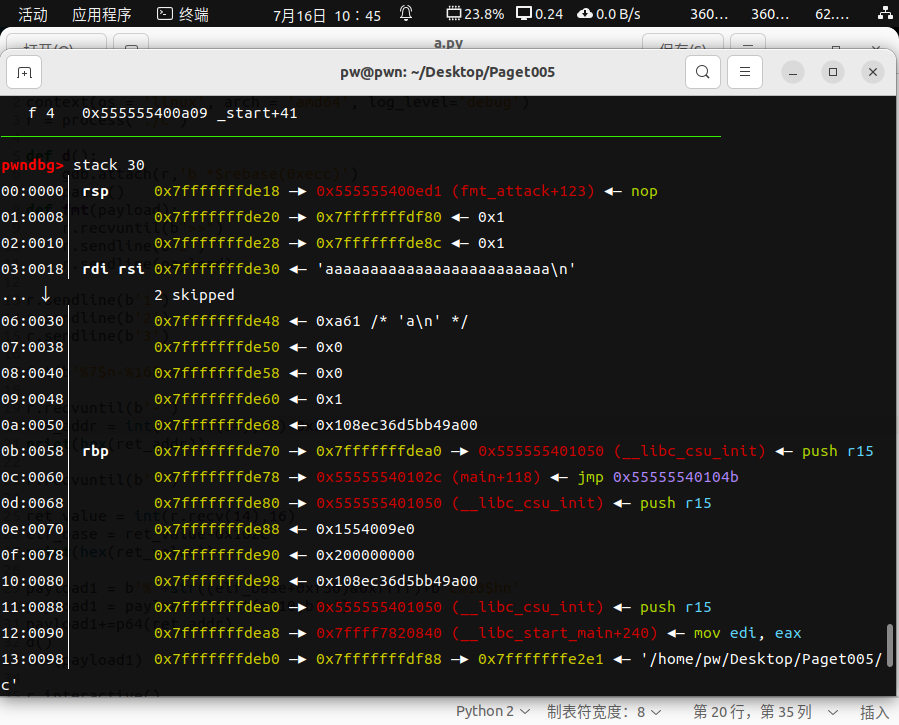Click value 0x200000000 in row 0f

click(x=365, y=555)
